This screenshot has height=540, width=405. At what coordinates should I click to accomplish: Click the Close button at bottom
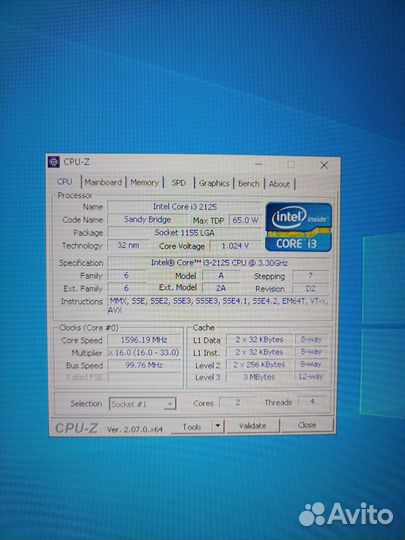(x=307, y=425)
